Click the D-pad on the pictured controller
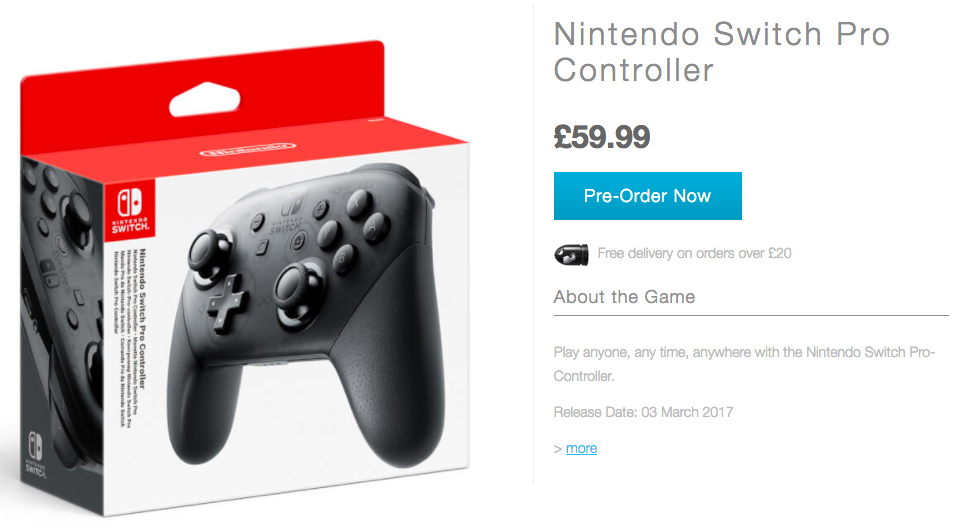The width and height of the screenshot is (964, 532). (227, 300)
